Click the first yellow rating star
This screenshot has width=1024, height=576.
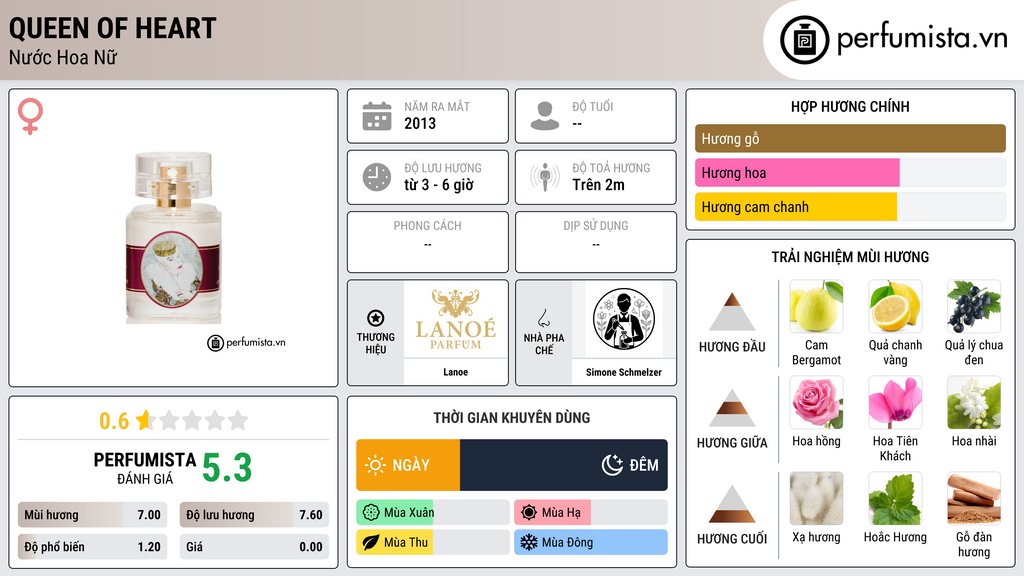pos(144,420)
